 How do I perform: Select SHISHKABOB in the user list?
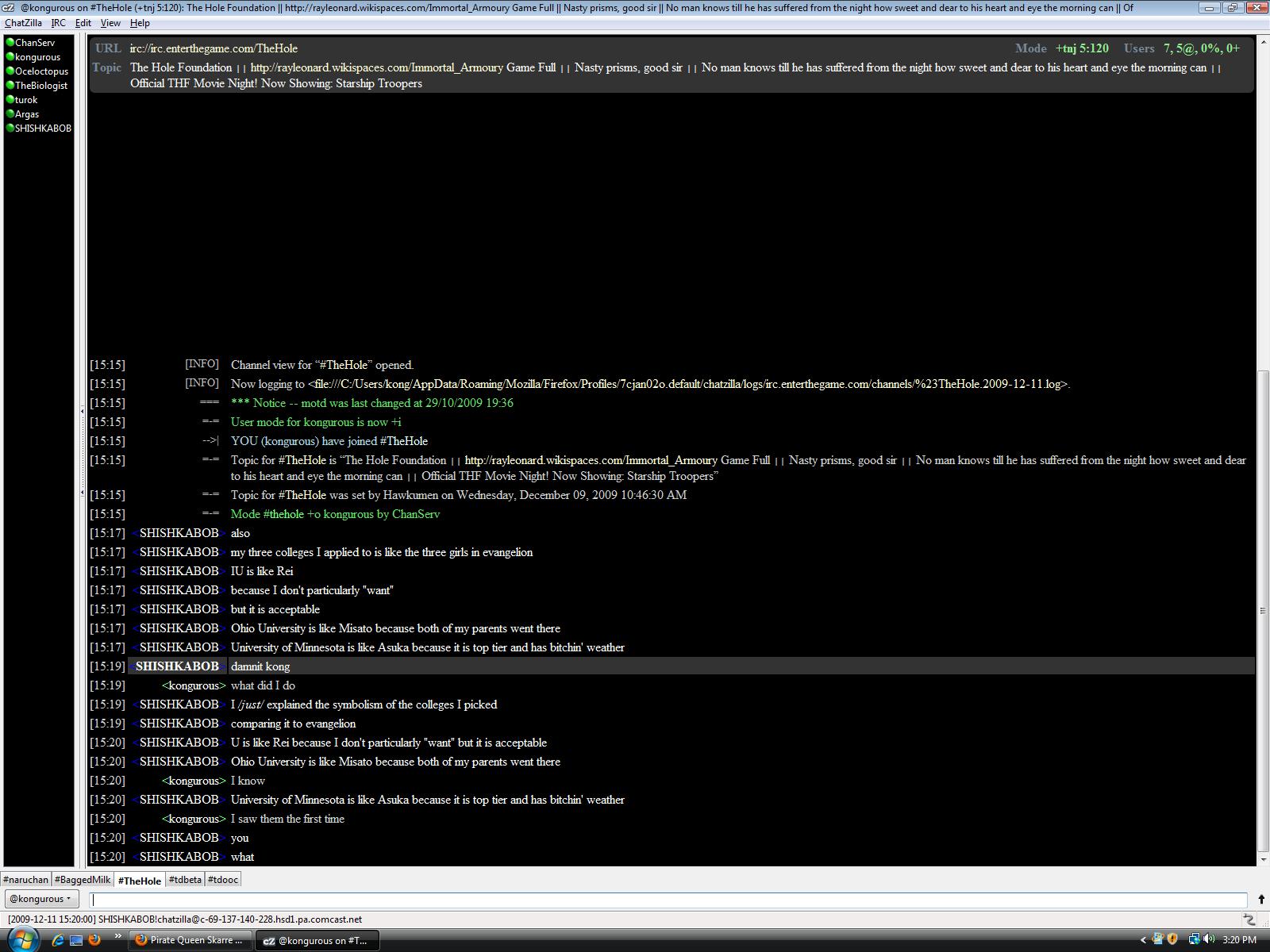[38, 129]
